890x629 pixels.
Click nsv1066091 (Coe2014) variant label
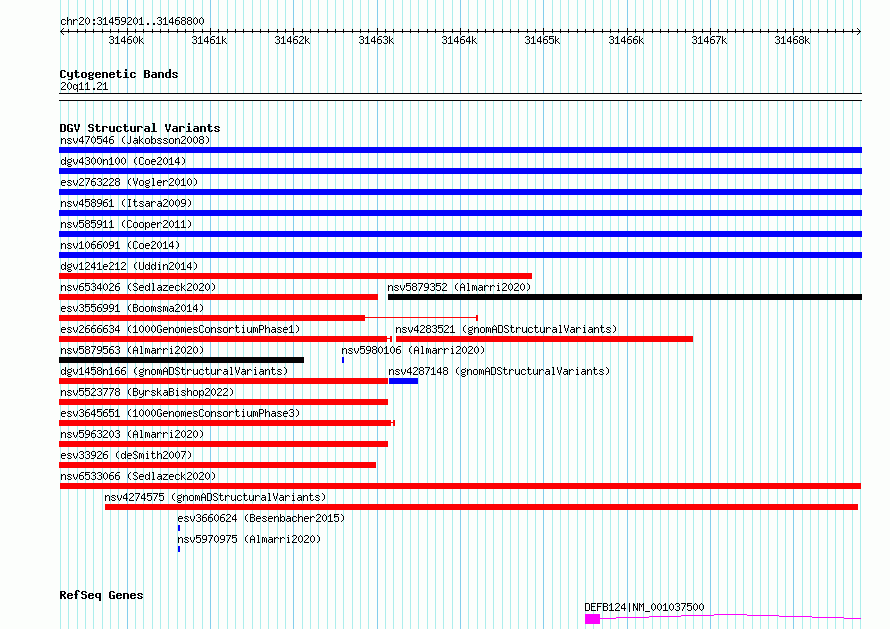(x=120, y=245)
